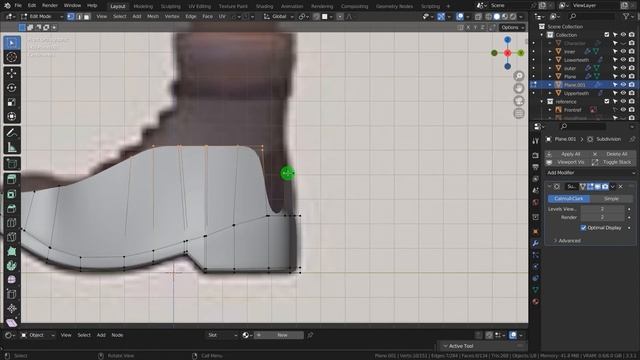The width and height of the screenshot is (640, 360).
Task: Open the Add Modifier dropdown
Action: [x=591, y=173]
